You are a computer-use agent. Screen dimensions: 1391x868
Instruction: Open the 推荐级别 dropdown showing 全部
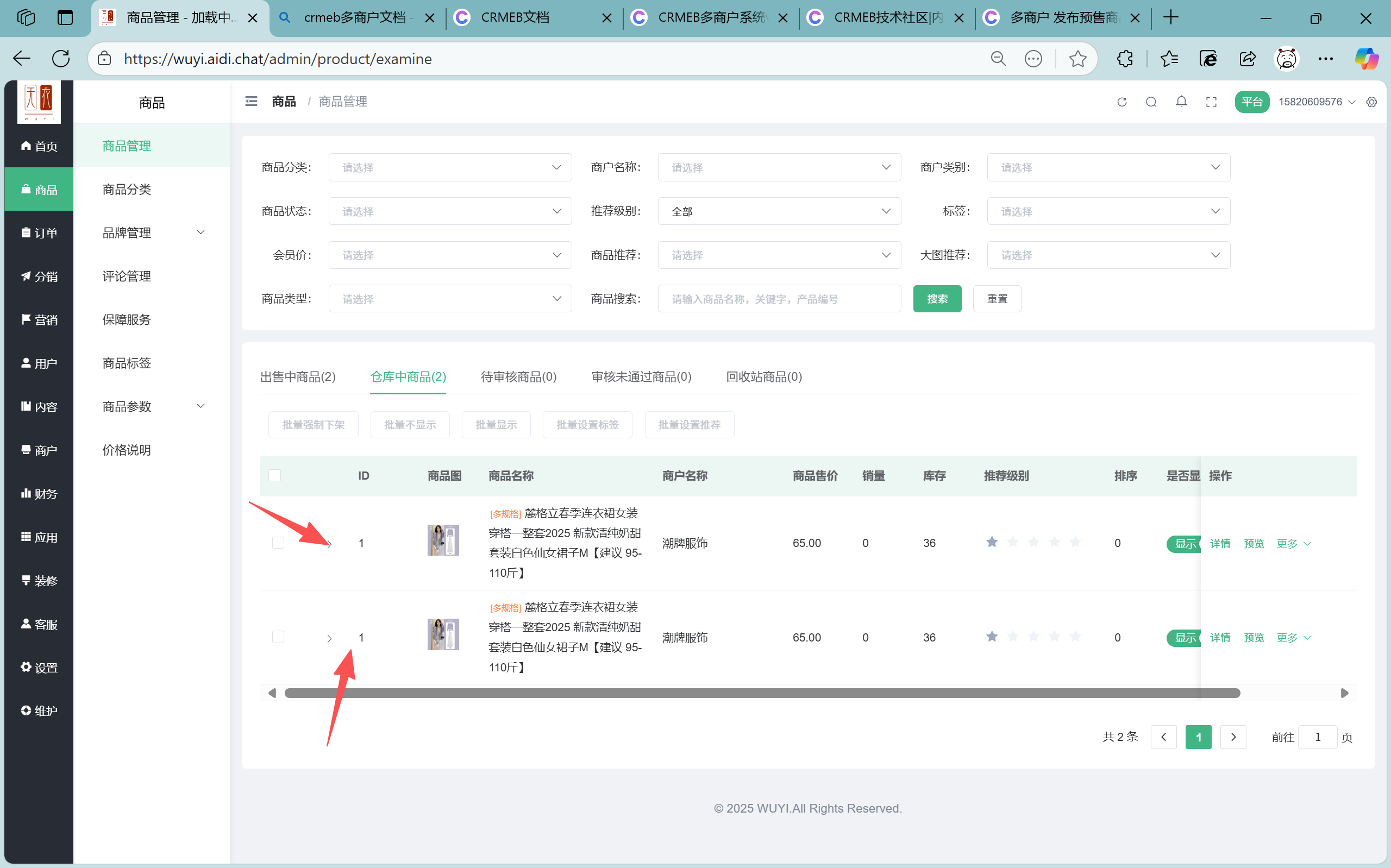click(779, 211)
